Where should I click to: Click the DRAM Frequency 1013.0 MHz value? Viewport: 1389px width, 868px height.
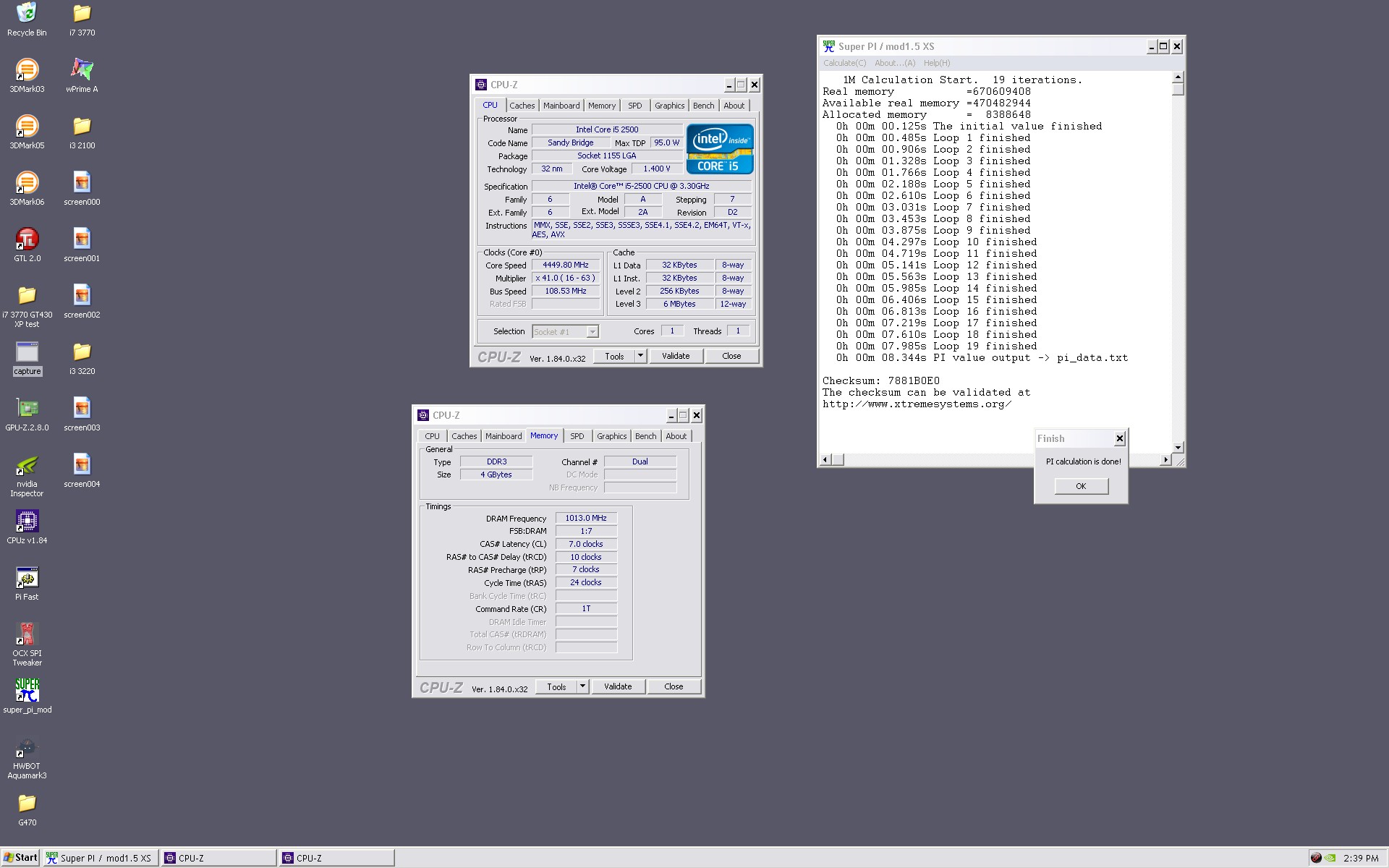click(586, 518)
